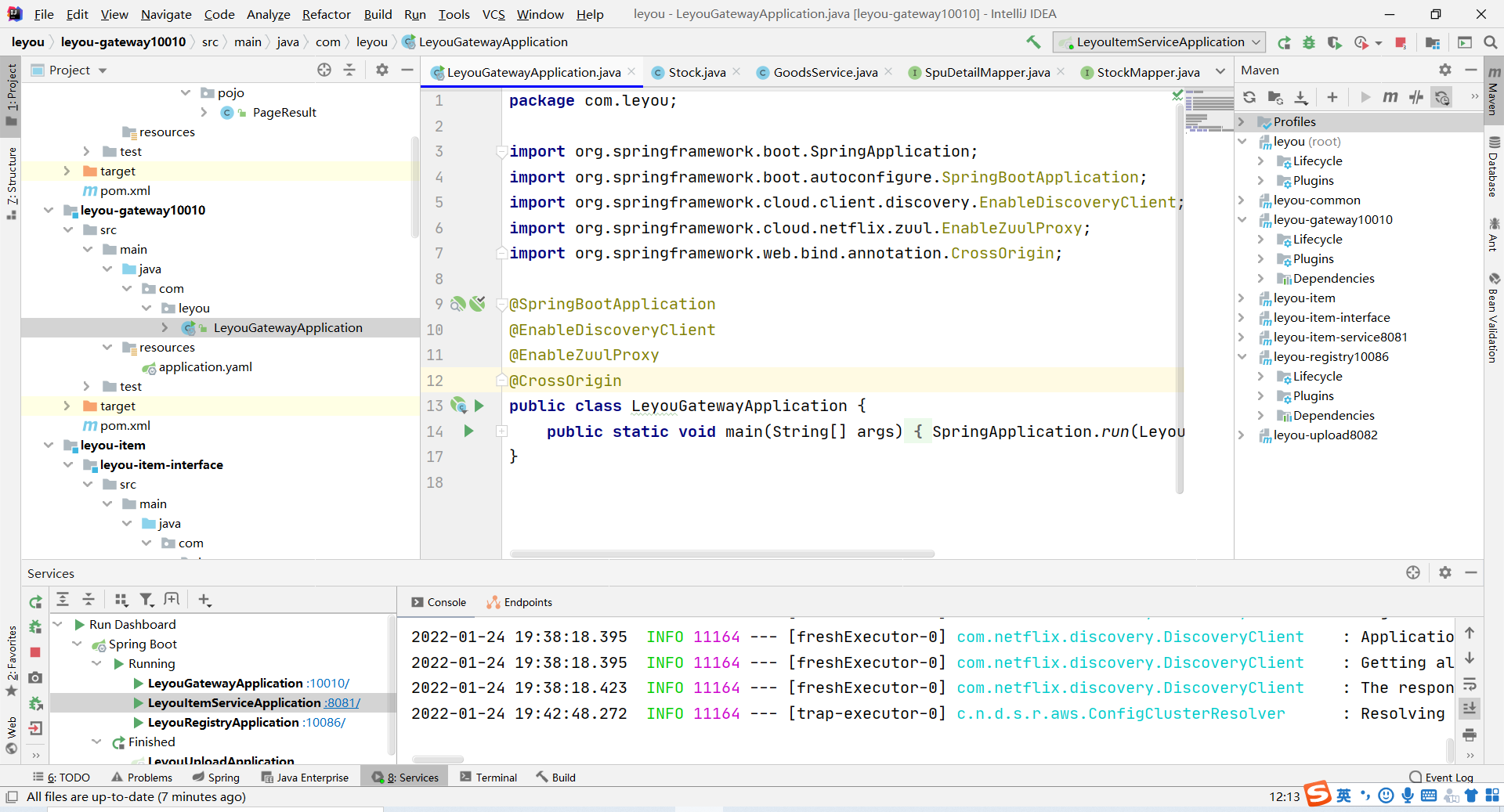Screen dimensions: 1504x812
Task: Stop selected service in Services sidebar
Action: pos(35,652)
